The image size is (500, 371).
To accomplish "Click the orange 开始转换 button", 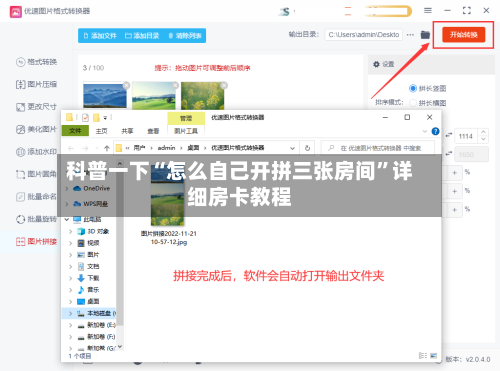I will [x=463, y=35].
